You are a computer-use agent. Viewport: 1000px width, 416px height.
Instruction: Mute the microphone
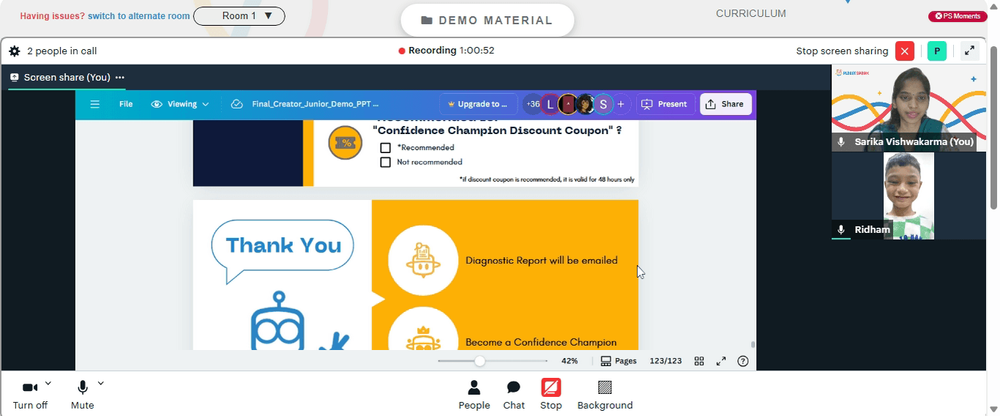tap(82, 395)
